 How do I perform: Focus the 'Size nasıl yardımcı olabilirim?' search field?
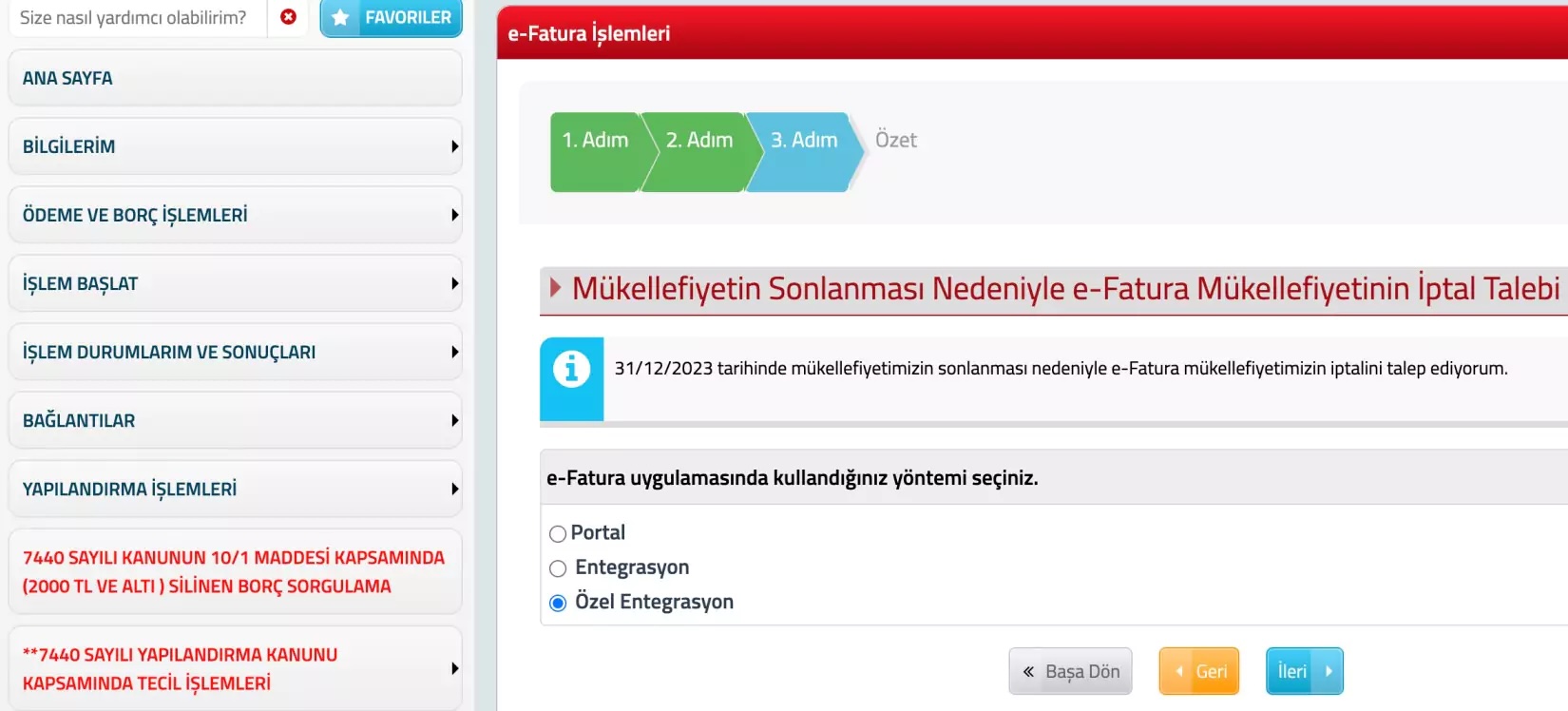138,17
